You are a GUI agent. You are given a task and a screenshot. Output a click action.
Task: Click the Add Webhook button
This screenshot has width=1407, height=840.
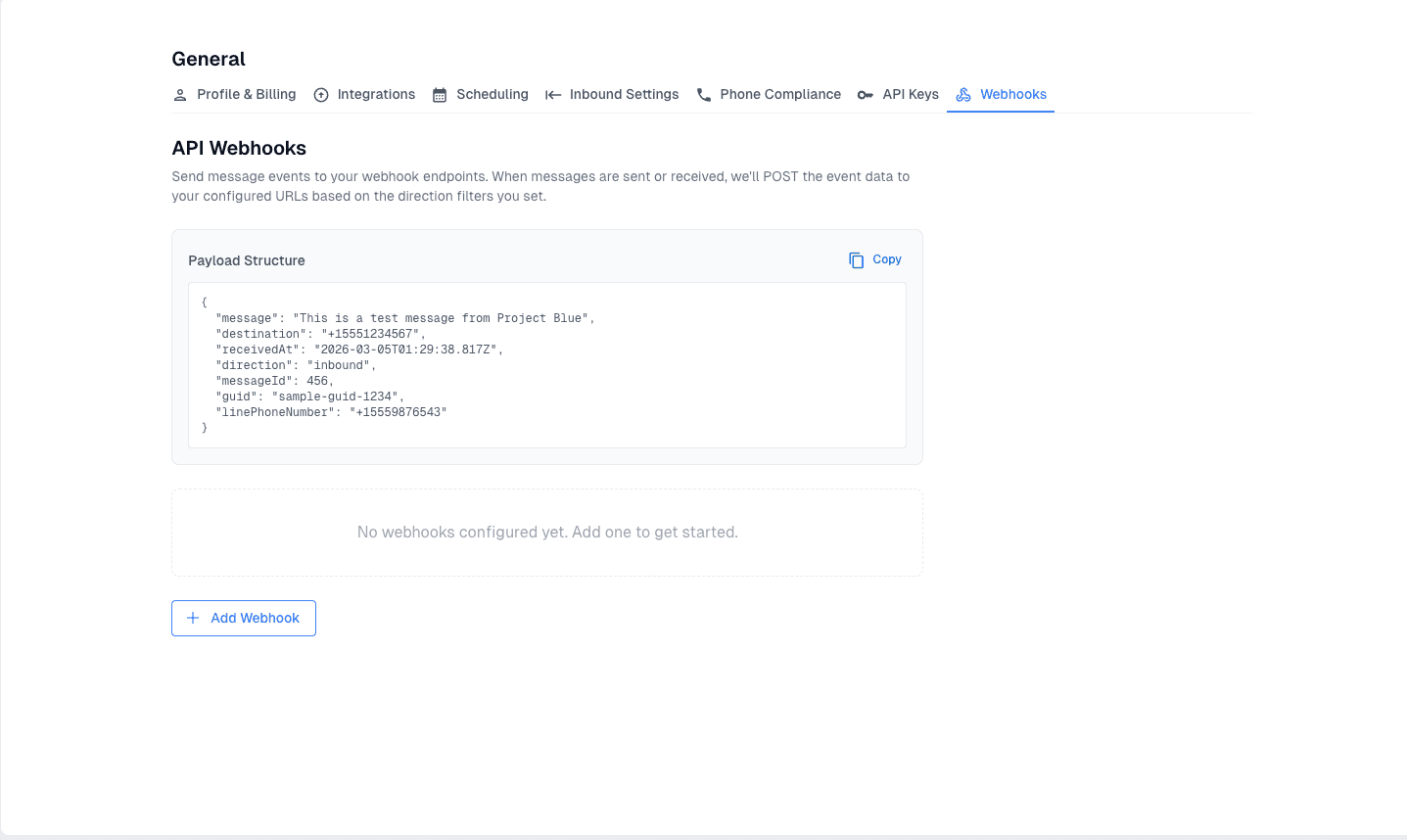(243, 618)
